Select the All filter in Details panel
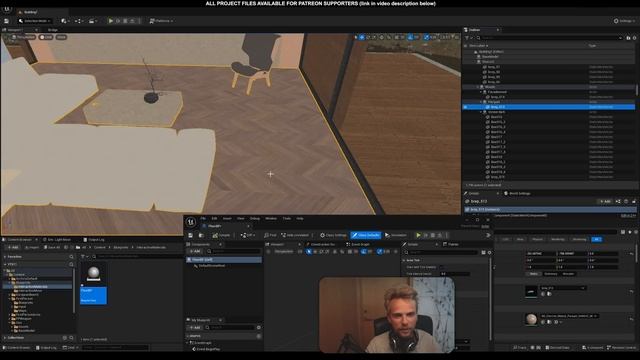The height and width of the screenshot is (360, 640). point(597,239)
